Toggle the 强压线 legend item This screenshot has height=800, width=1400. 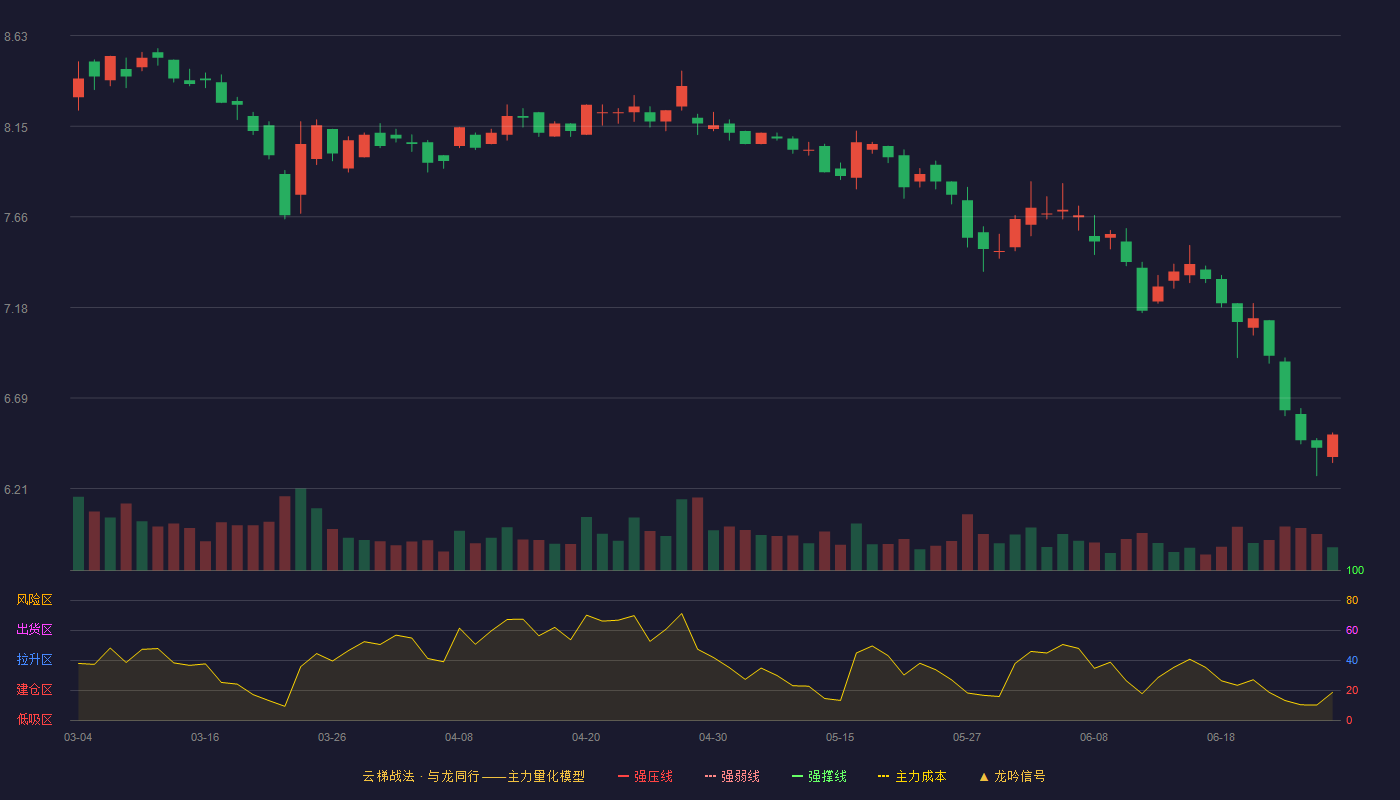[645, 776]
